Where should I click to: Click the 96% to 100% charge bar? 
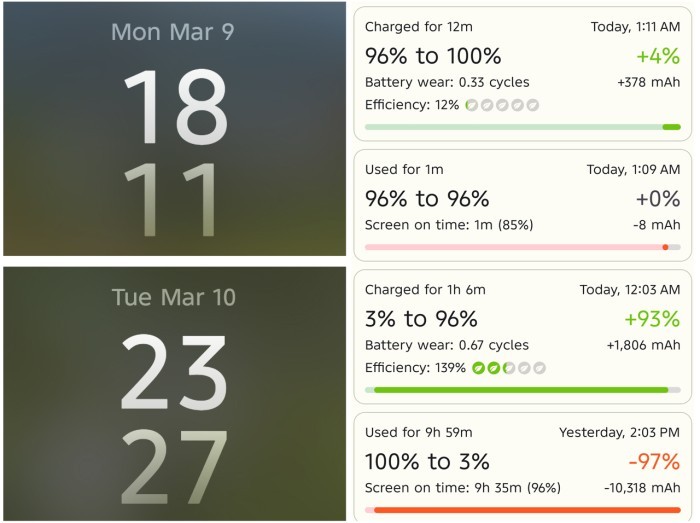coord(522,127)
